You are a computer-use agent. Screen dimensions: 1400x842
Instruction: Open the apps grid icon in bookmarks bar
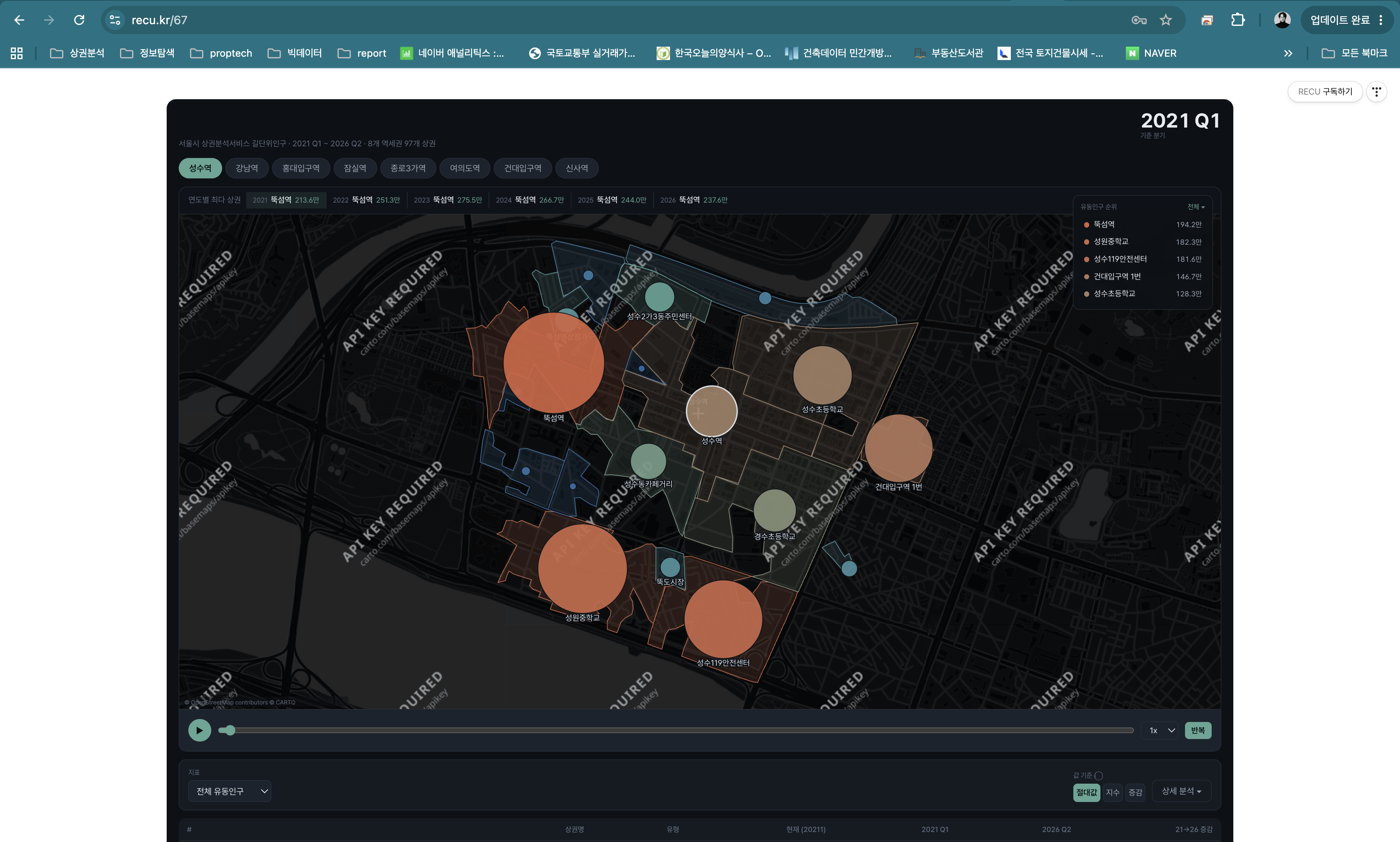coord(16,53)
